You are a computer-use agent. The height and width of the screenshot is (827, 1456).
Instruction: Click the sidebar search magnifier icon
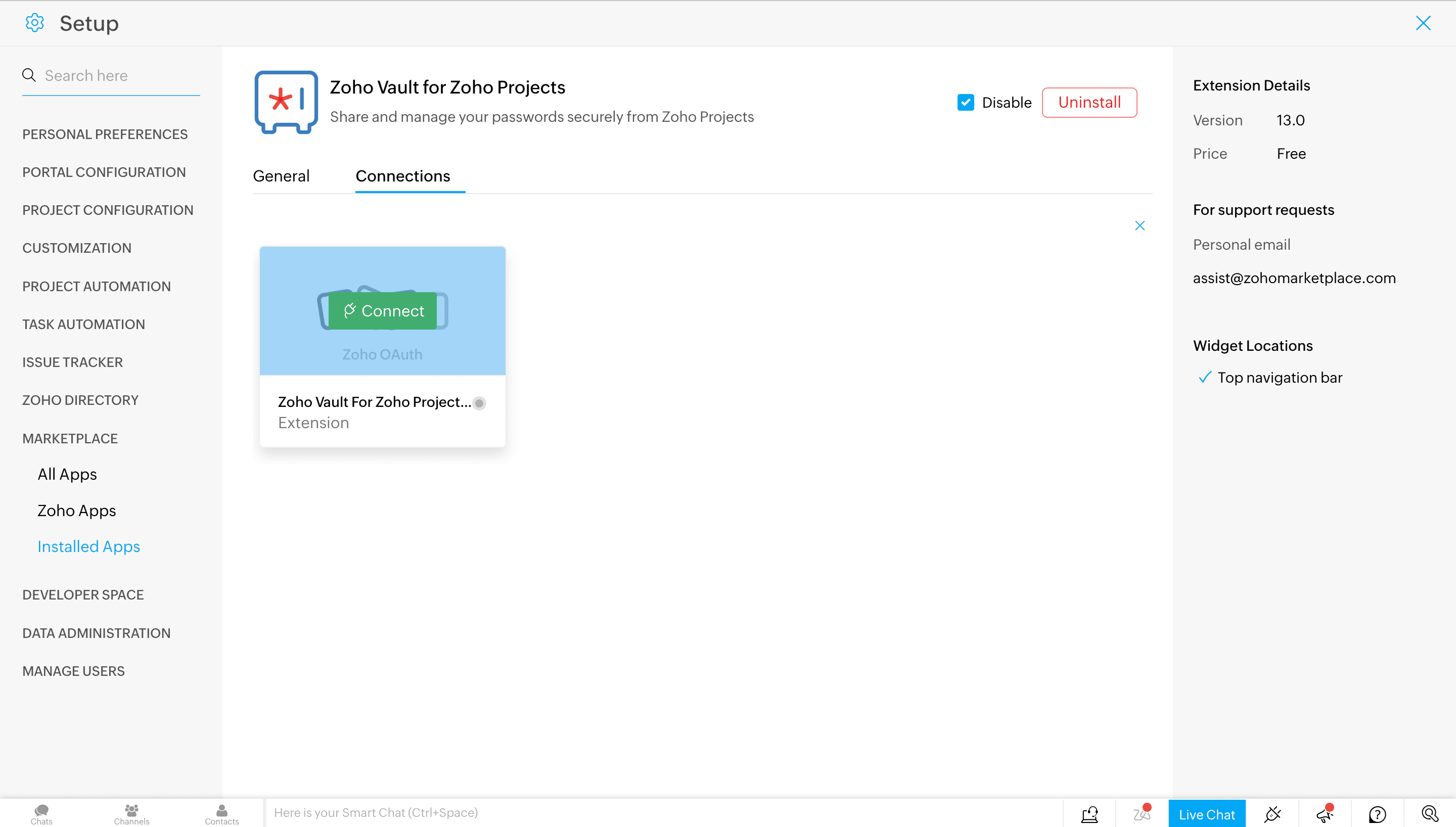click(x=29, y=75)
